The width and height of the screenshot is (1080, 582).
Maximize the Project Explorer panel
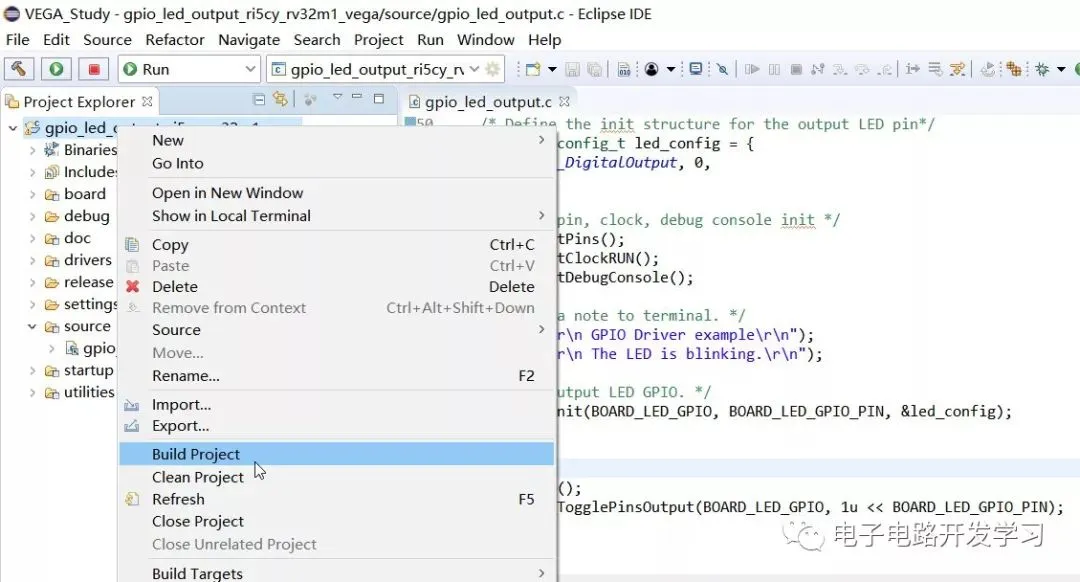379,98
